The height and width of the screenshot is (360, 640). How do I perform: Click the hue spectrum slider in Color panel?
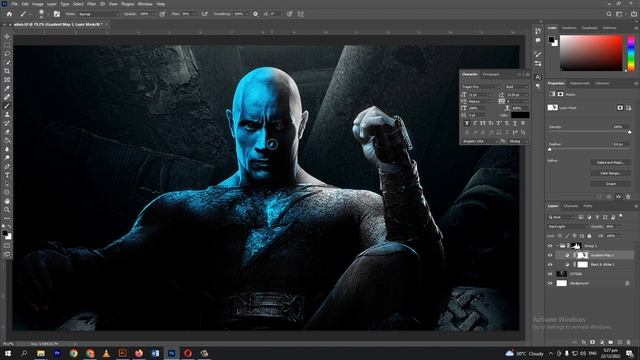tap(631, 53)
